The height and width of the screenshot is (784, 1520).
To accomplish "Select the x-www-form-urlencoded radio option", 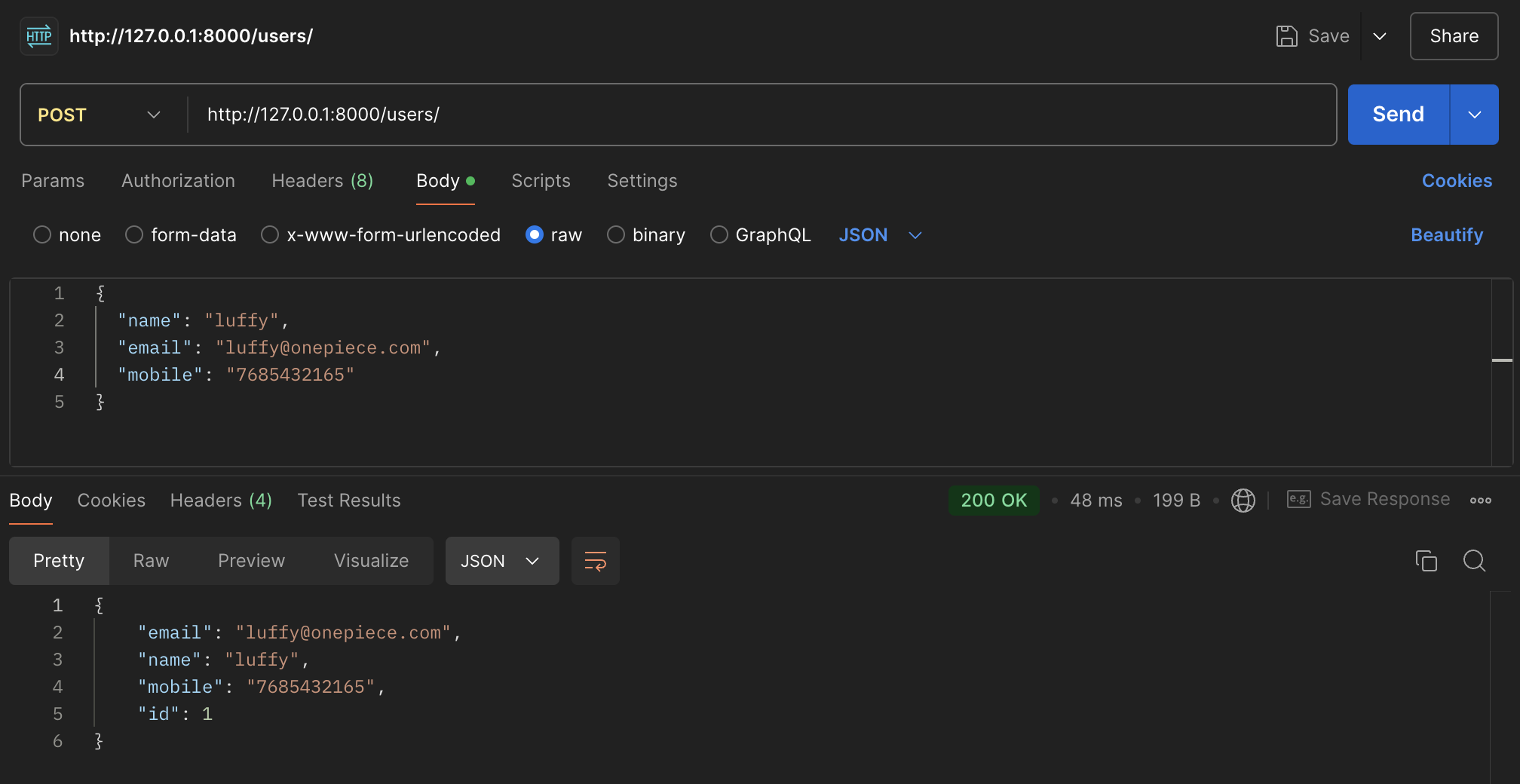I will [270, 235].
